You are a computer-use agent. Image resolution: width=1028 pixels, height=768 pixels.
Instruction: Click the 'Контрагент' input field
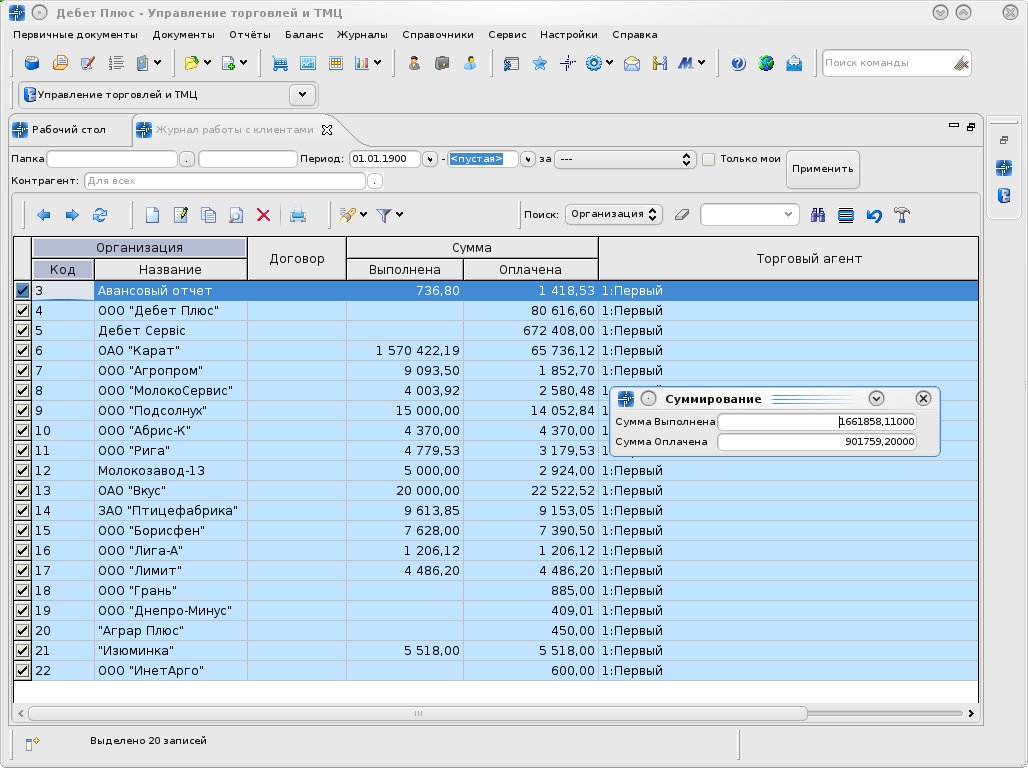point(225,181)
